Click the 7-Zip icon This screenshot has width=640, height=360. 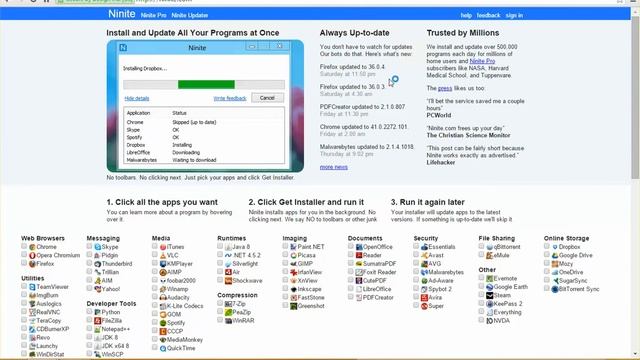pyautogui.click(x=228, y=304)
